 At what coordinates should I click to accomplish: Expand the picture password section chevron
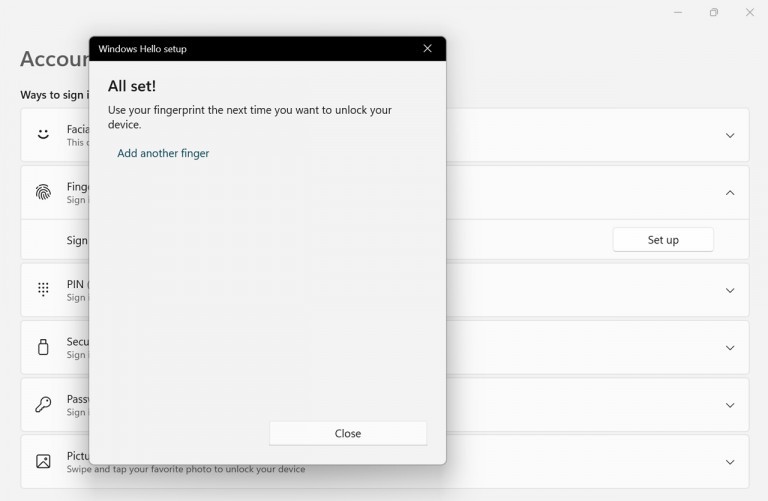(x=730, y=462)
